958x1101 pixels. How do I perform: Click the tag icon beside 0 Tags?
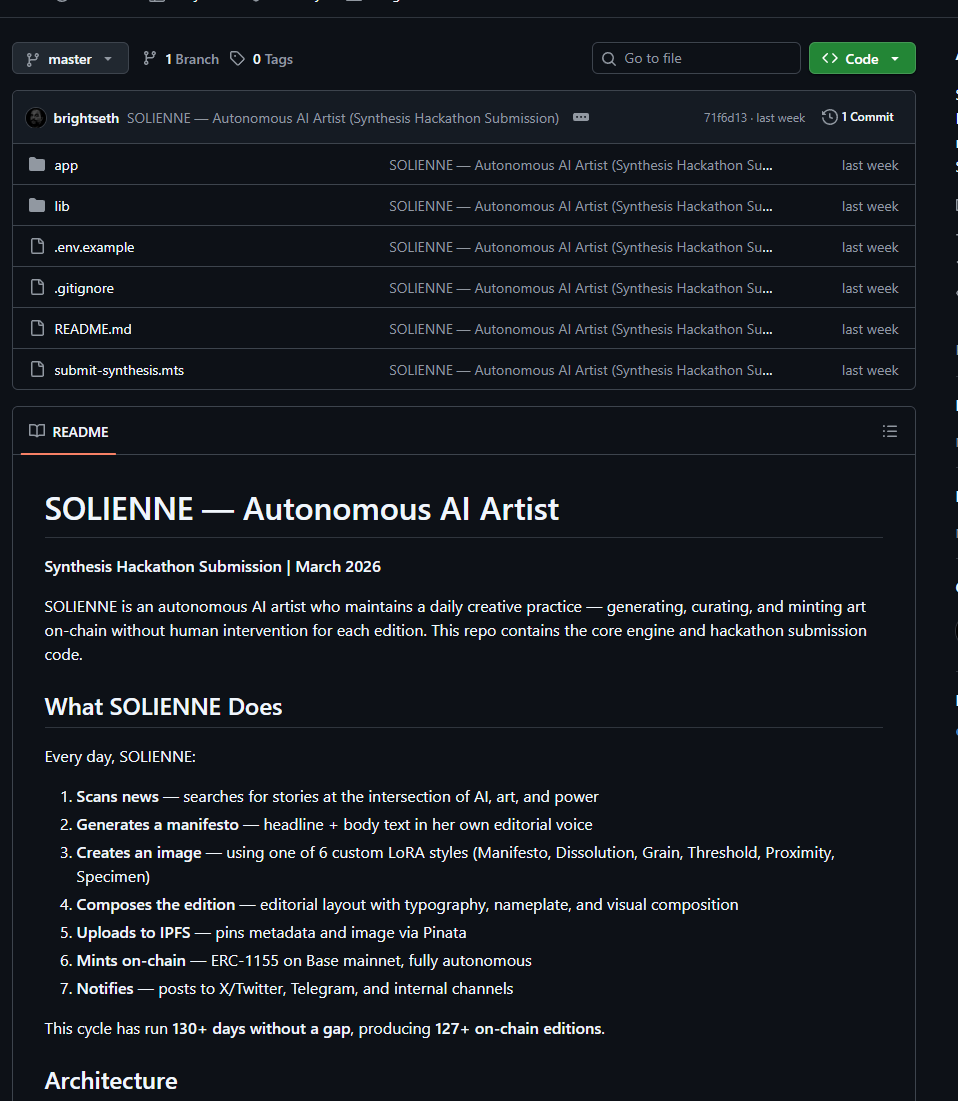(238, 58)
